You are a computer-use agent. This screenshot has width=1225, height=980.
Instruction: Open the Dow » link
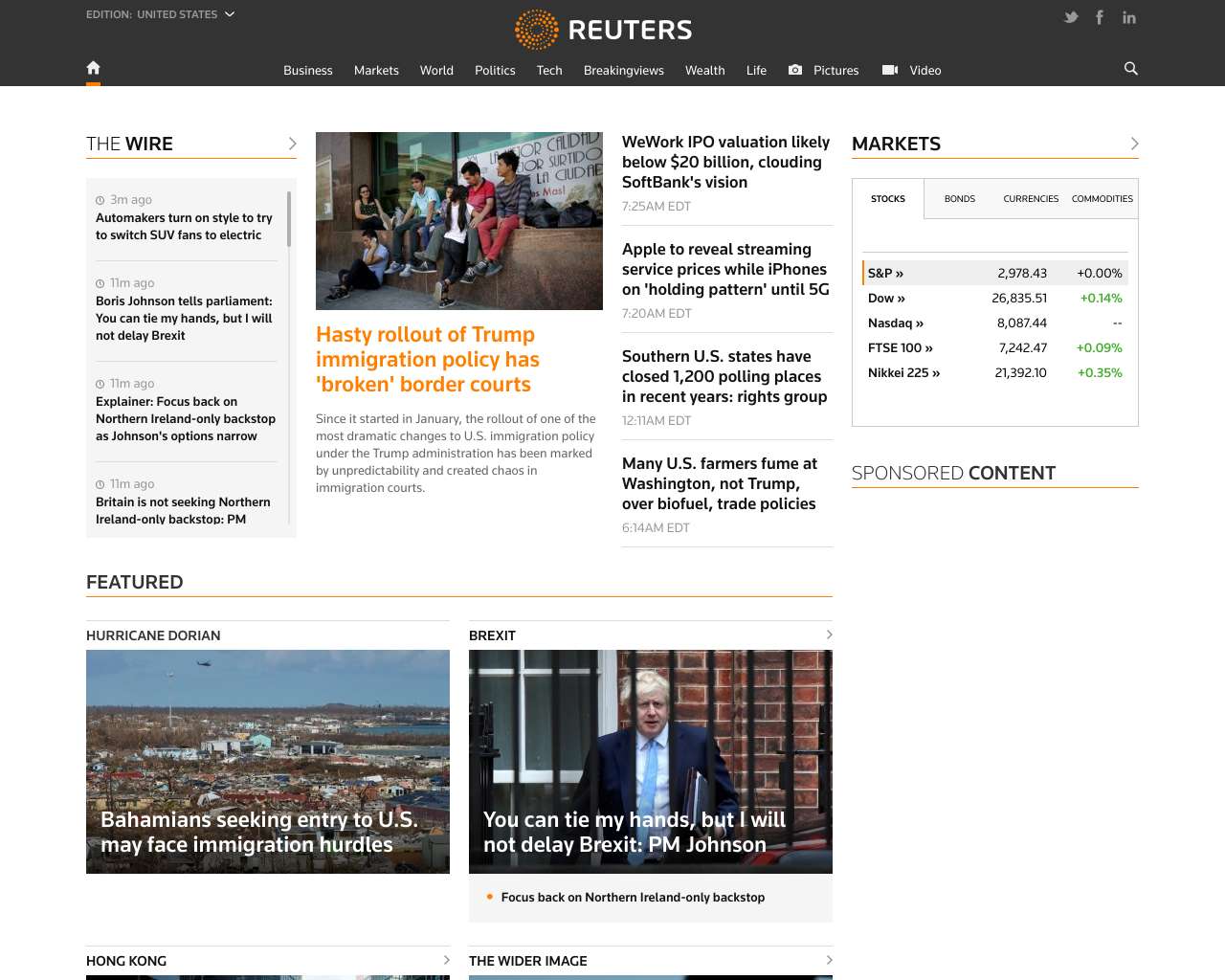(886, 298)
